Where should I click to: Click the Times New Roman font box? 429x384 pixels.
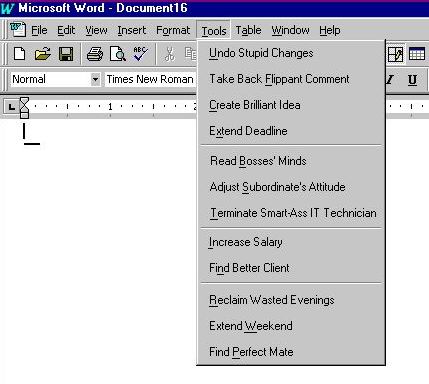coord(151,79)
